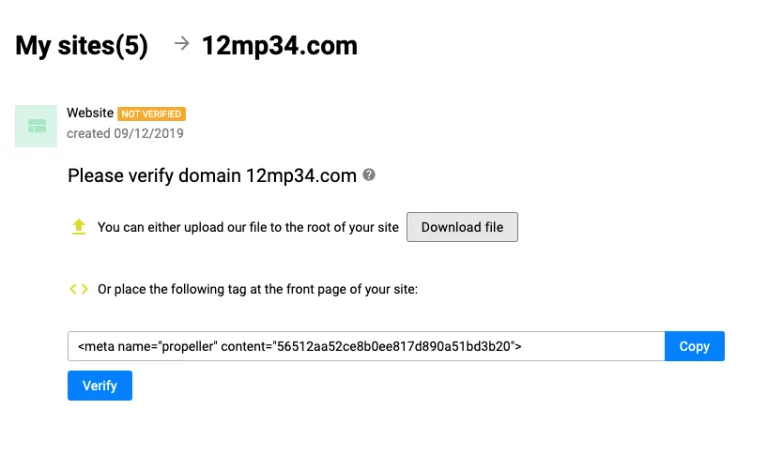
Task: Click the blue Verify button
Action: (x=100, y=385)
